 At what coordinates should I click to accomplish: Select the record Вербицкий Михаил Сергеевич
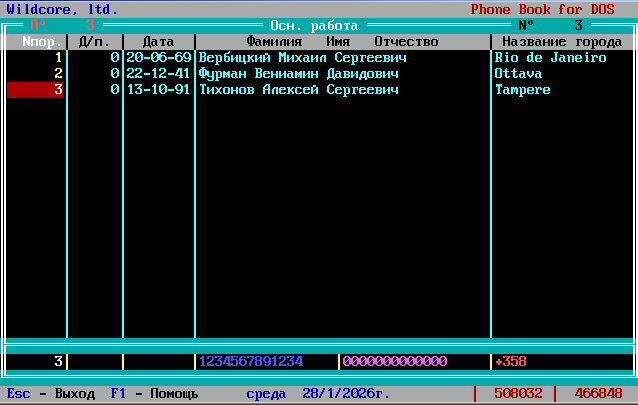(302, 58)
